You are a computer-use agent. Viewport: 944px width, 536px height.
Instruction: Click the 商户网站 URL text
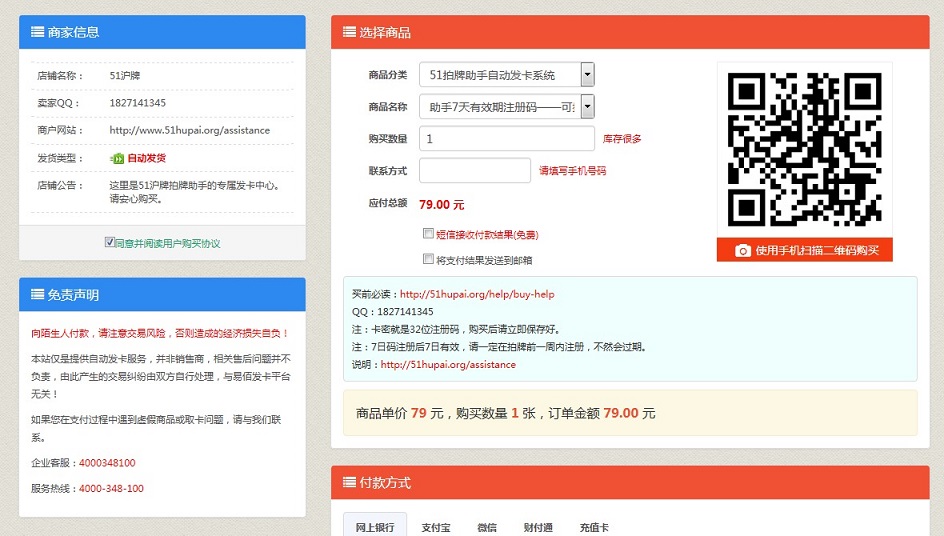pos(190,130)
